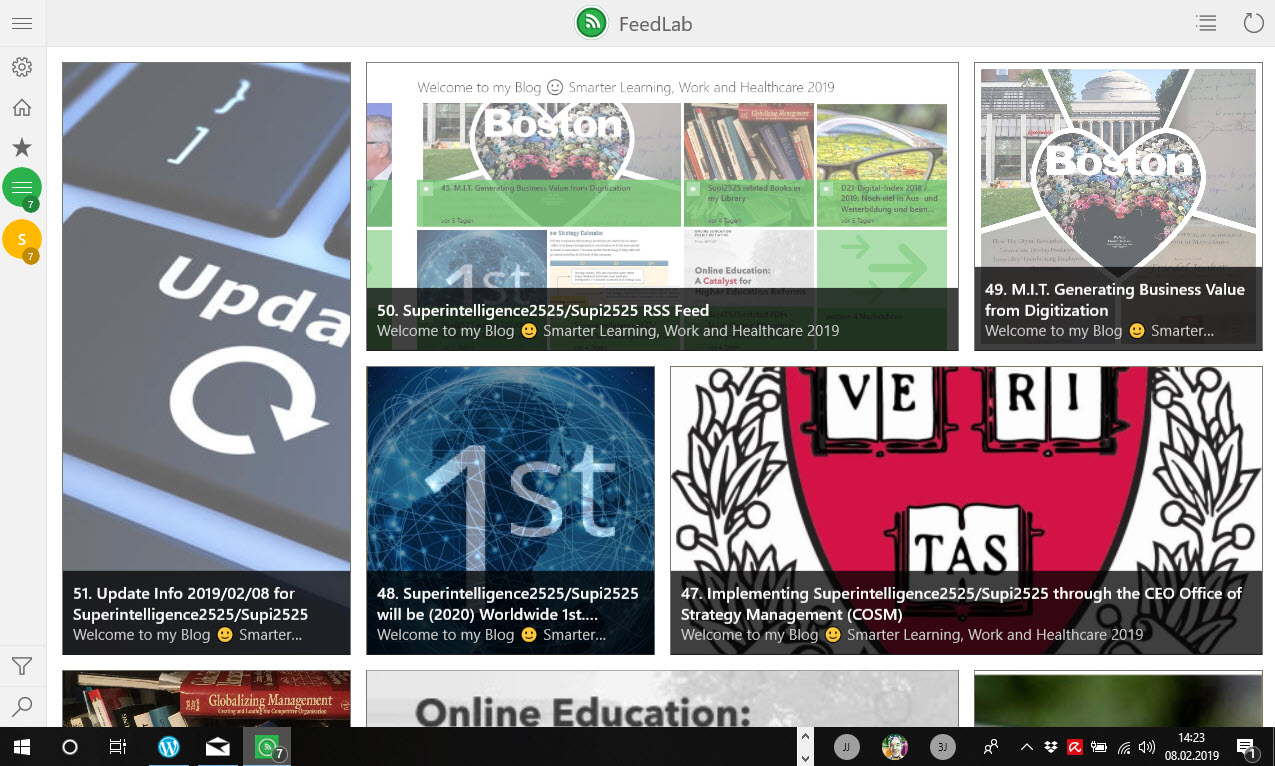Open article 48 Worldwide 1st tile
The height and width of the screenshot is (766, 1275).
pos(510,510)
